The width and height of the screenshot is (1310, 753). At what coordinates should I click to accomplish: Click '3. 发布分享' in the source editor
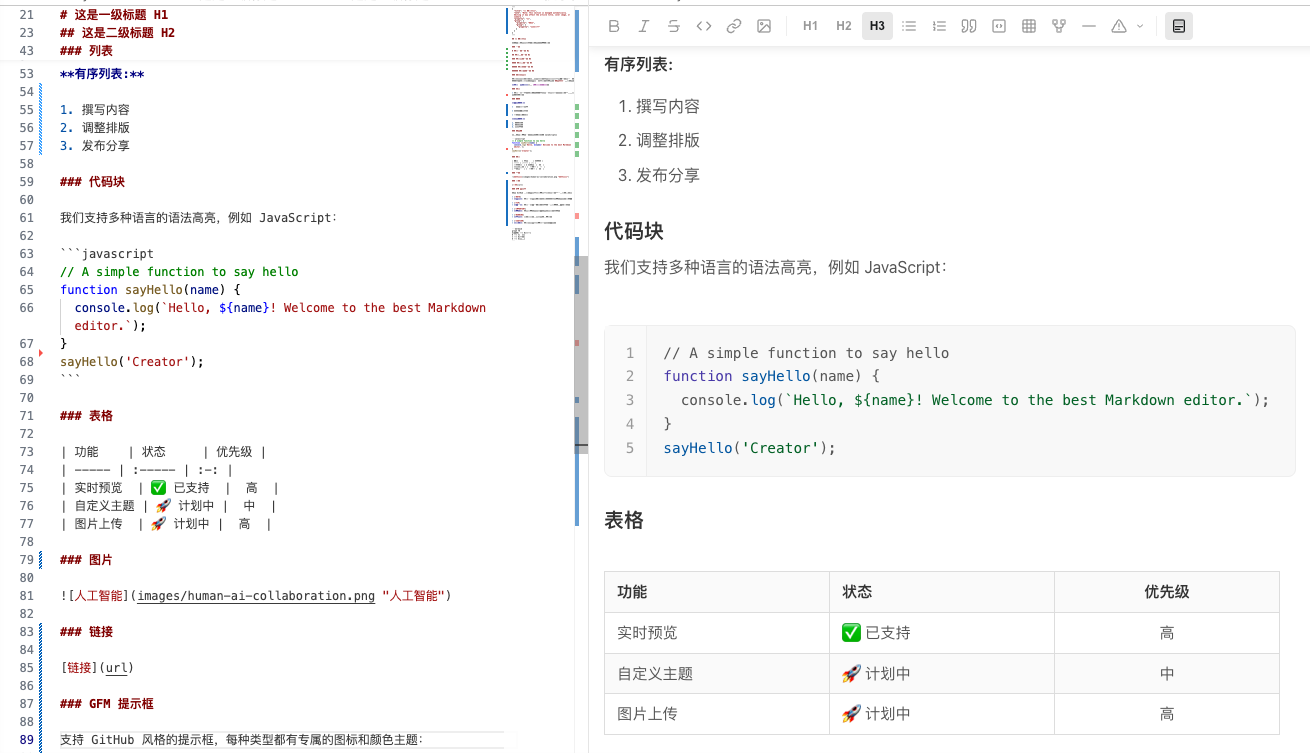click(95, 146)
